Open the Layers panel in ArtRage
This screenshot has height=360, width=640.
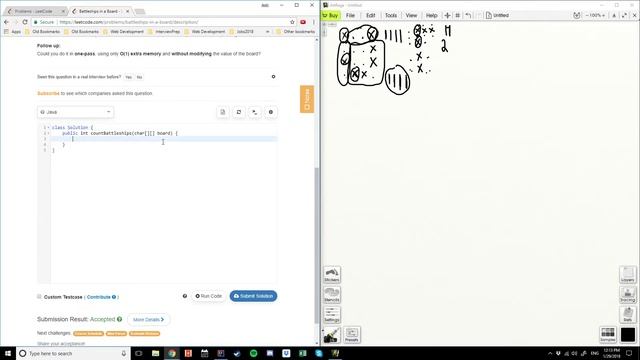(627, 274)
